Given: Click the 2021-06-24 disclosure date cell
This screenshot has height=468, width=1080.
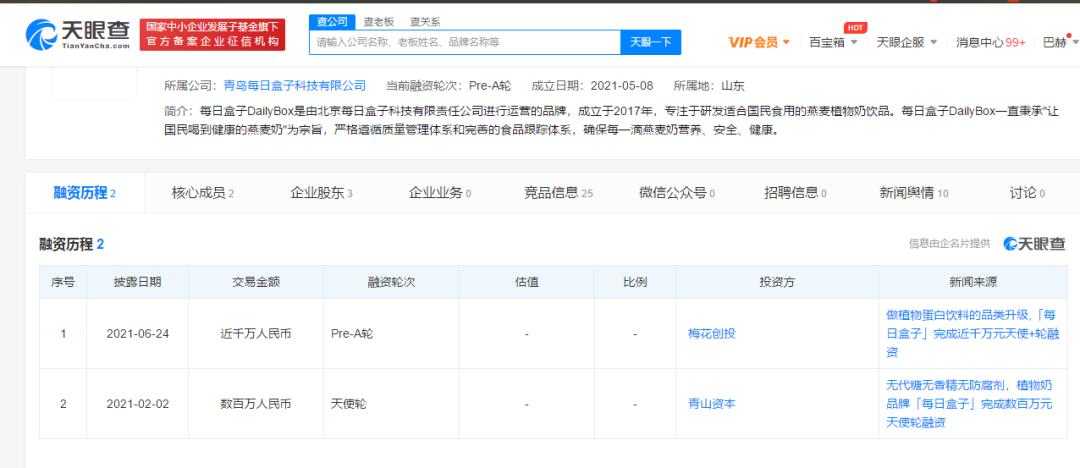Looking at the screenshot, I should (138, 334).
